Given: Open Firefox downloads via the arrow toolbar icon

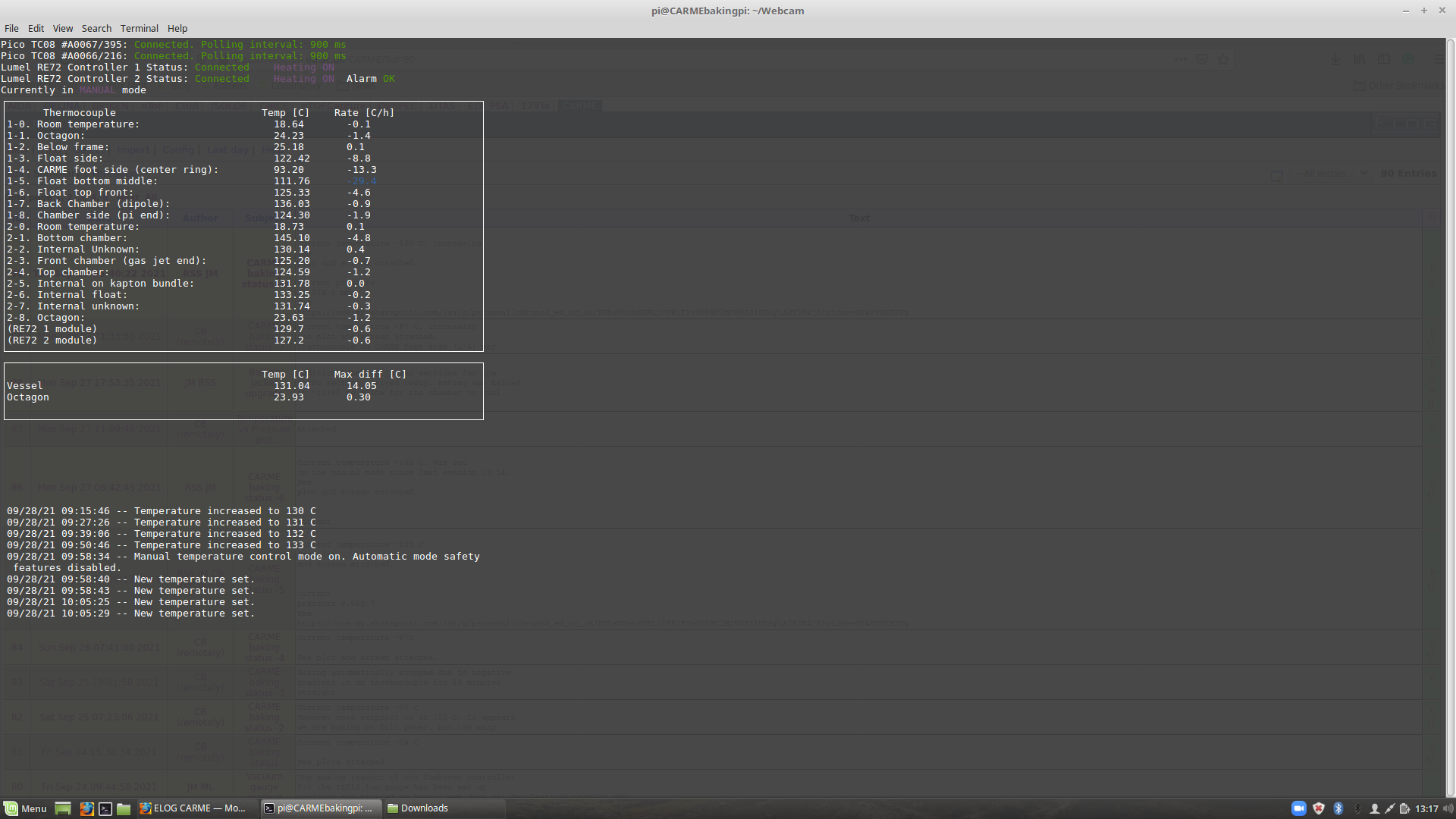Looking at the screenshot, I should click(x=1335, y=59).
